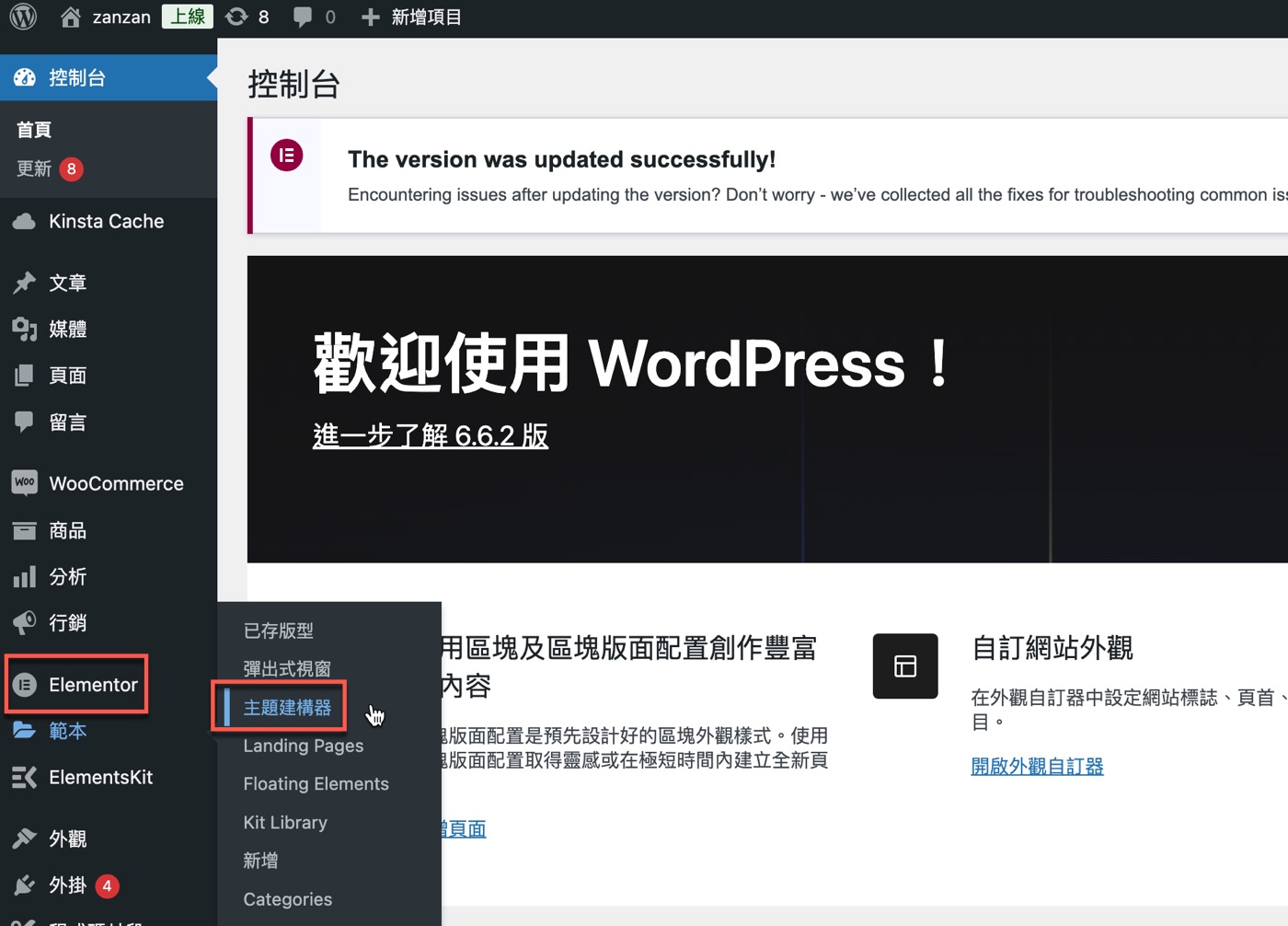Click the Elementor logo in the update notice
1288x926 pixels.
pos(287,155)
